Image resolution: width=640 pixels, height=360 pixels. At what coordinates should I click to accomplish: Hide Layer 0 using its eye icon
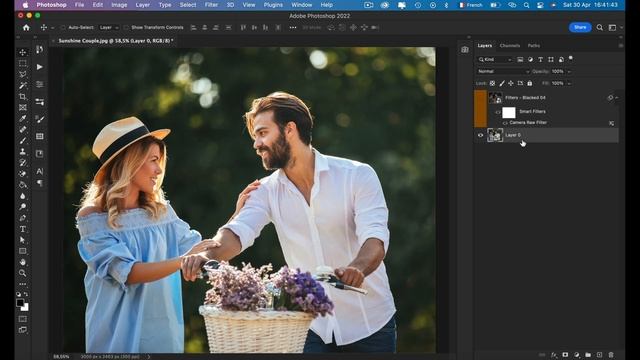(480, 135)
